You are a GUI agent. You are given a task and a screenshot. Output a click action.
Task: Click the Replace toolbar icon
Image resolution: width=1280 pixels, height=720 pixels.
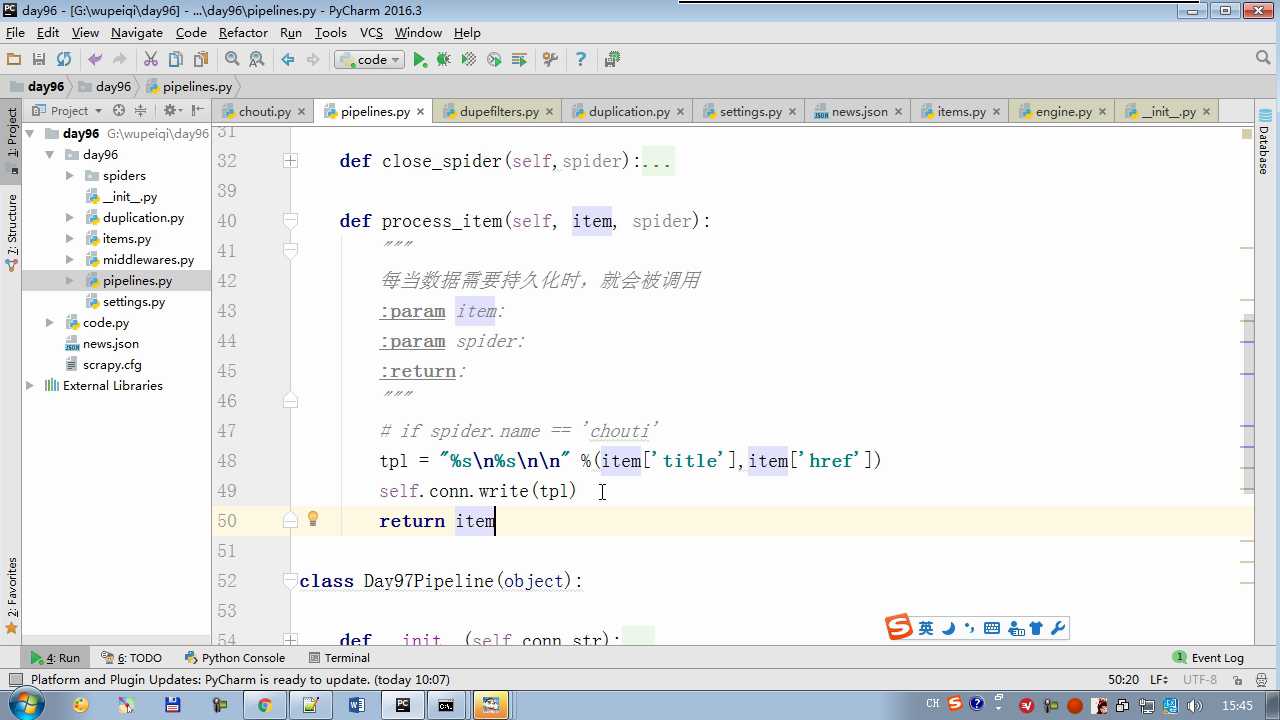(257, 60)
